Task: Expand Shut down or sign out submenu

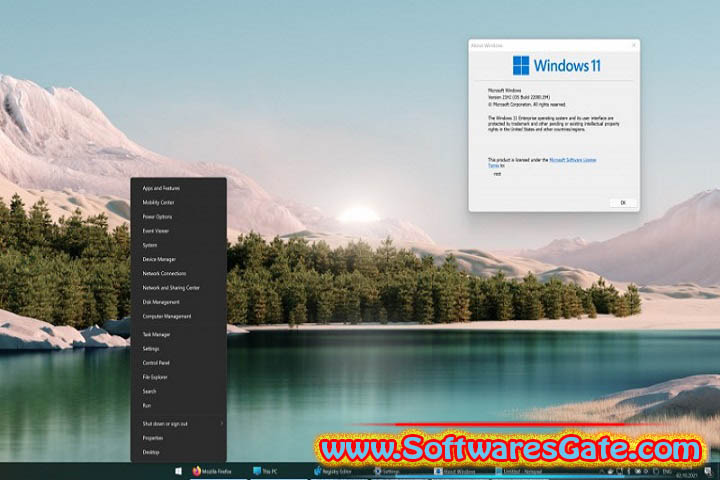Action: 179,424
